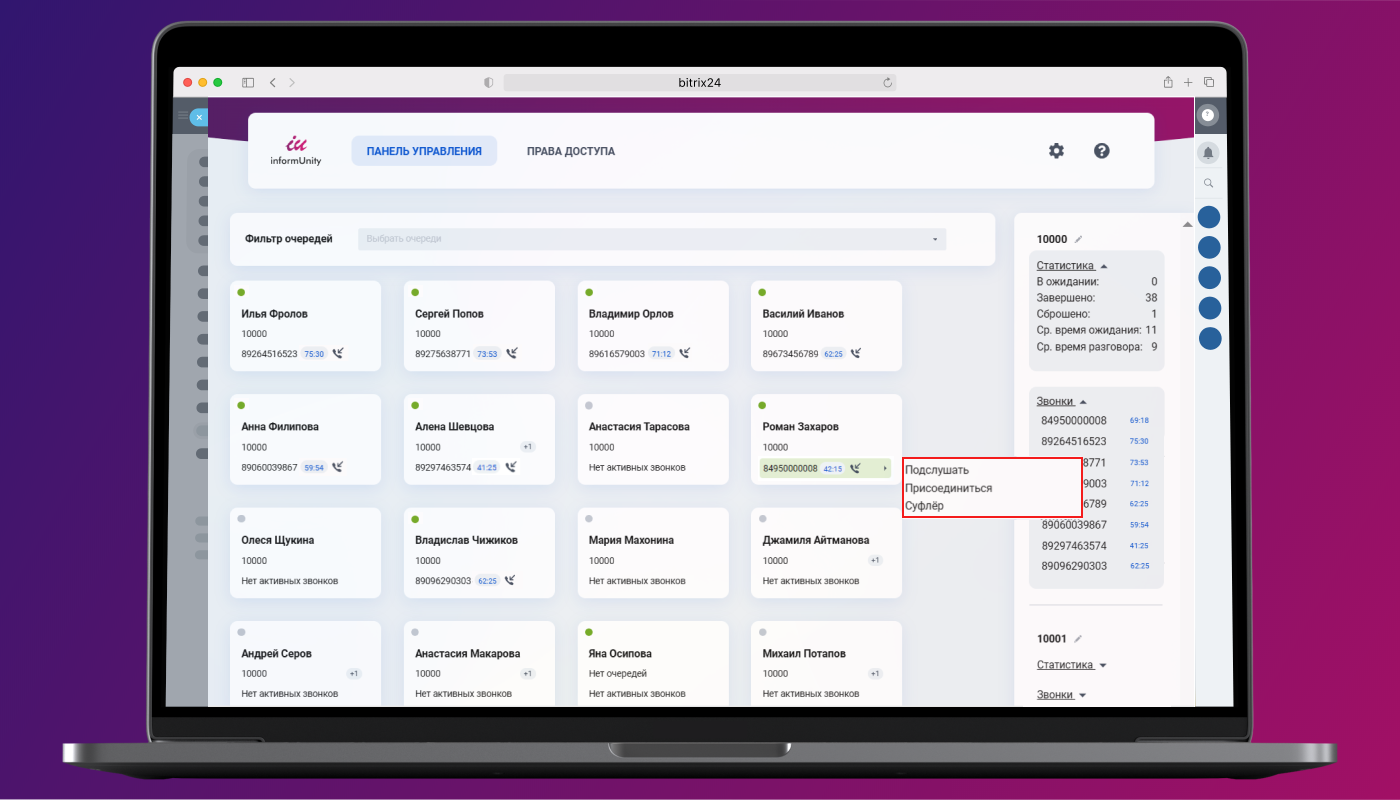Click incoming call icon on Алена Шевцова card
The width and height of the screenshot is (1400, 800).
coord(512,467)
